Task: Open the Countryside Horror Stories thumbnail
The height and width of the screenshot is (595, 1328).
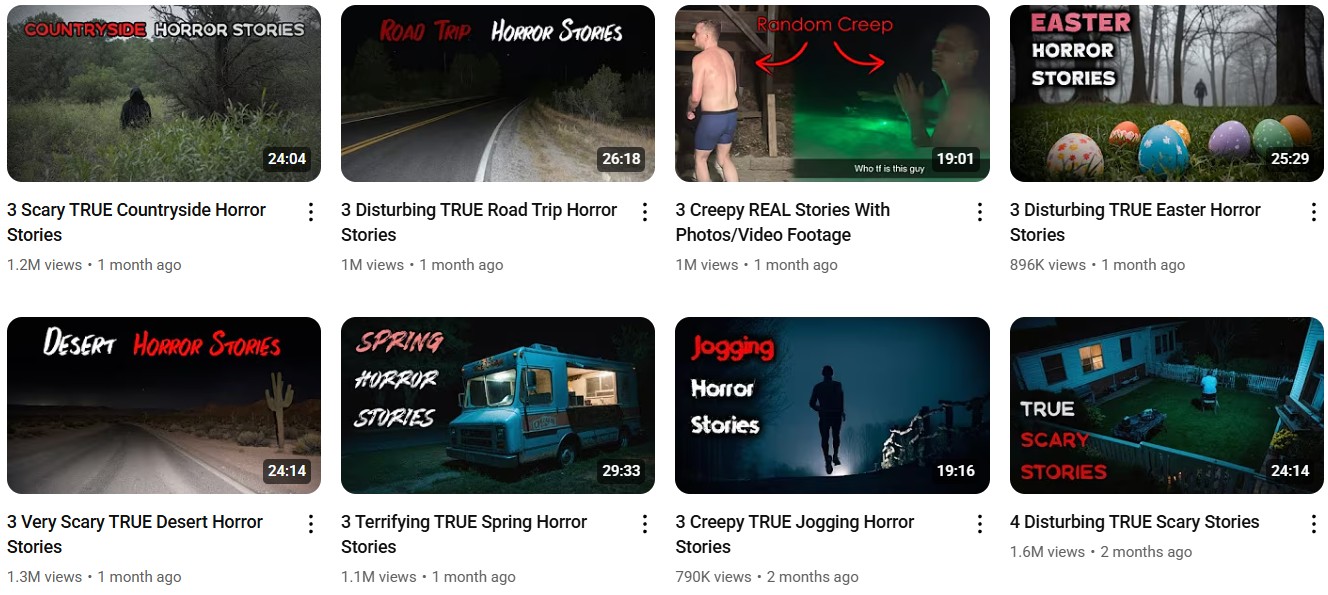Action: tap(164, 94)
